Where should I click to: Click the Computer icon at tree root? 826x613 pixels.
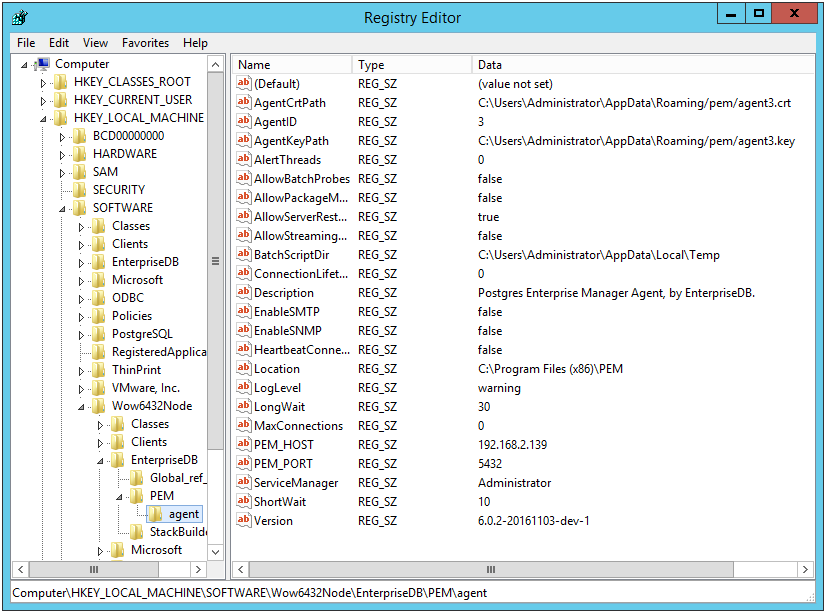[x=42, y=64]
